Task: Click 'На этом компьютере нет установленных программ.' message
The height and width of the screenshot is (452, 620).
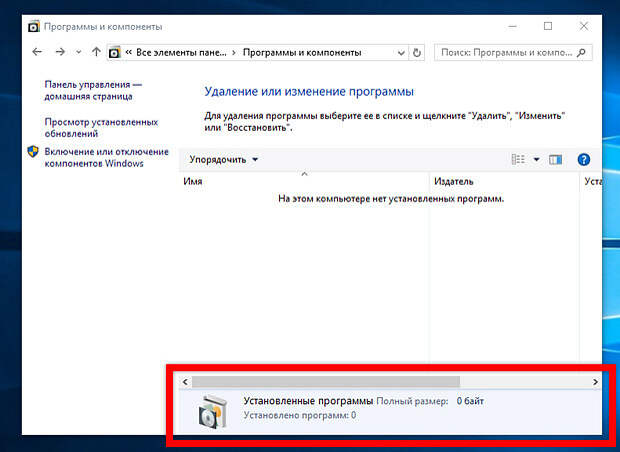Action: tap(391, 199)
